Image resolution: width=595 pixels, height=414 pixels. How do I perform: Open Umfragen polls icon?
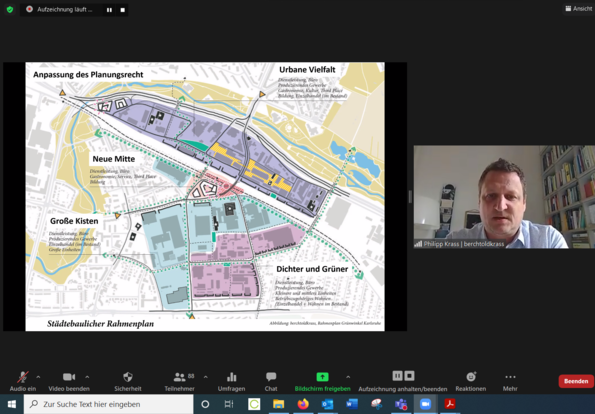(x=231, y=381)
